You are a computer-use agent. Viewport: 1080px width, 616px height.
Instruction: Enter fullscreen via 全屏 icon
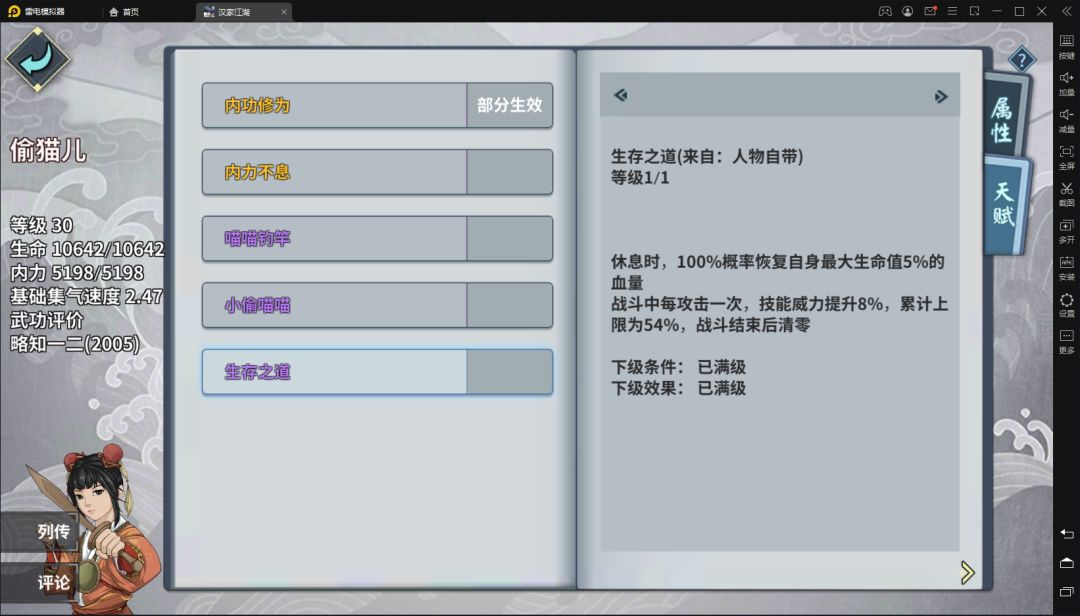1066,156
